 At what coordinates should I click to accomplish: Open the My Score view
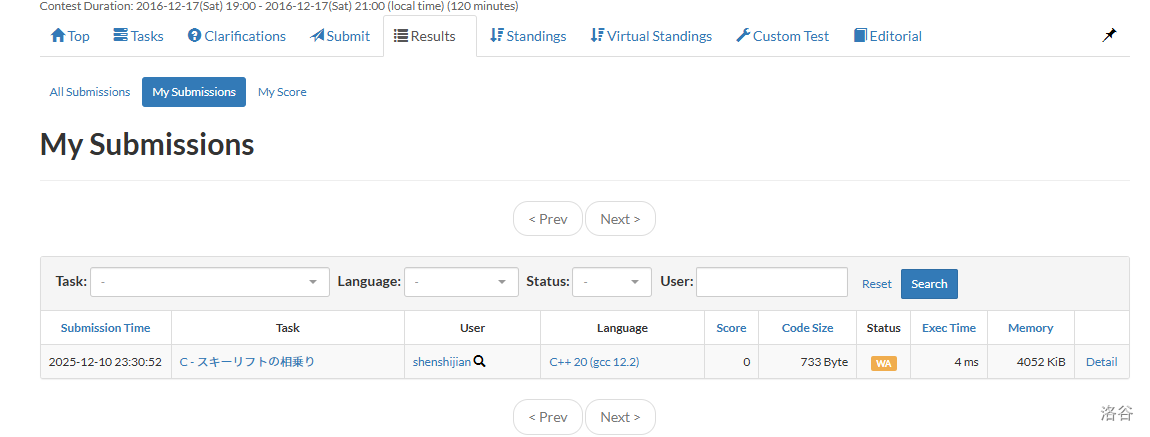282,92
